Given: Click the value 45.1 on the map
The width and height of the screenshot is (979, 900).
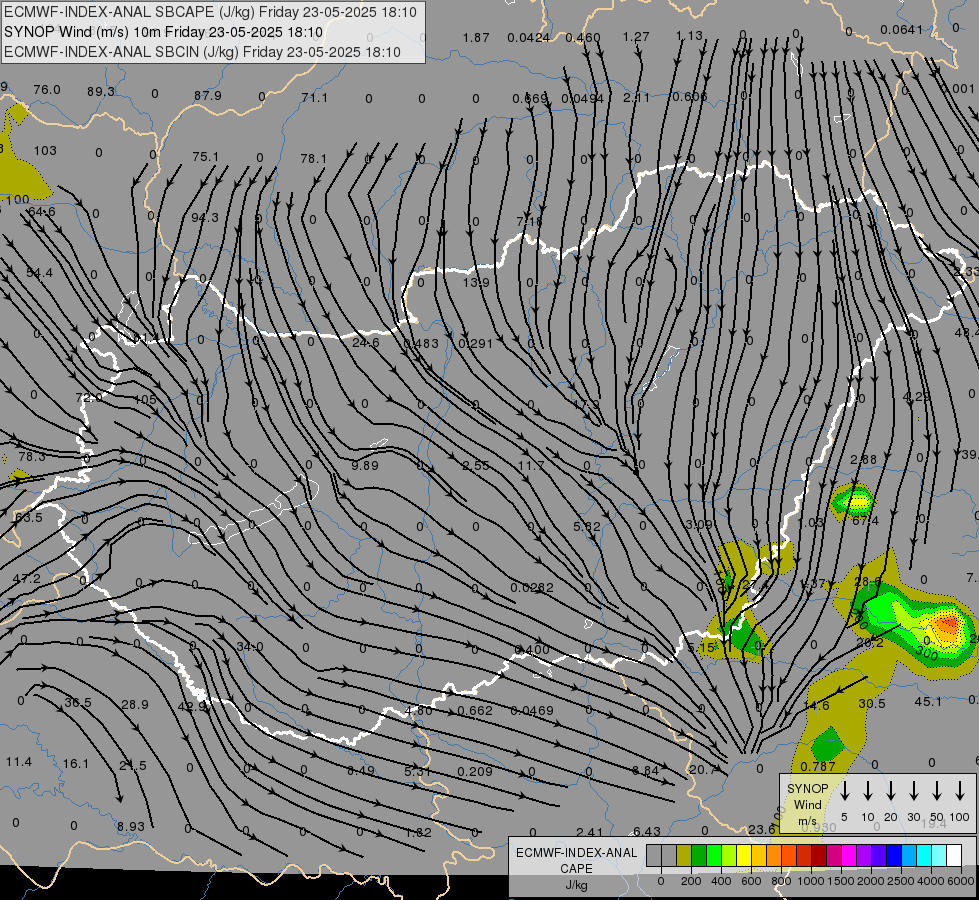Looking at the screenshot, I should coord(928,701).
